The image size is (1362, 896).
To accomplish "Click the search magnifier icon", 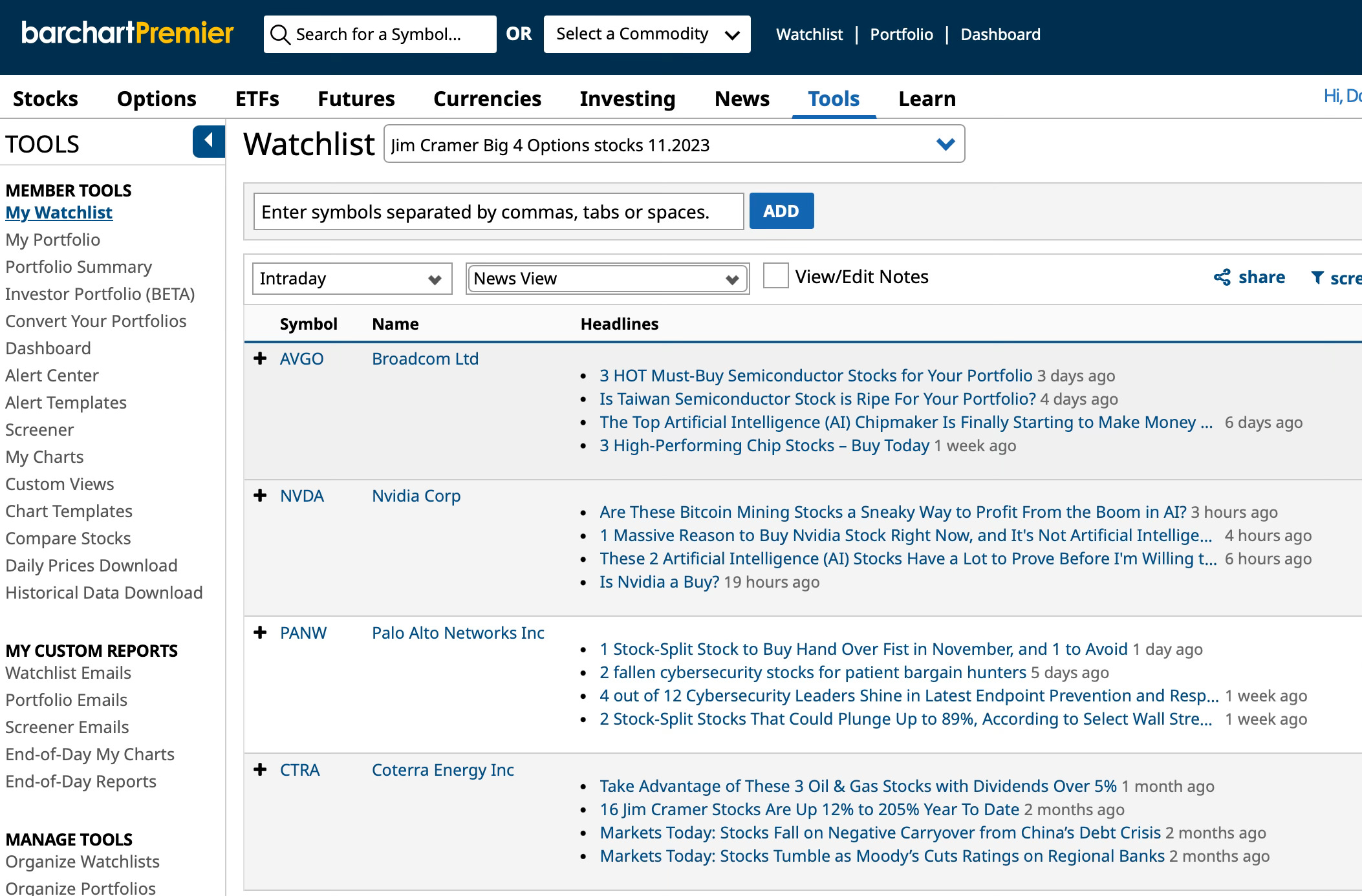I will click(280, 34).
